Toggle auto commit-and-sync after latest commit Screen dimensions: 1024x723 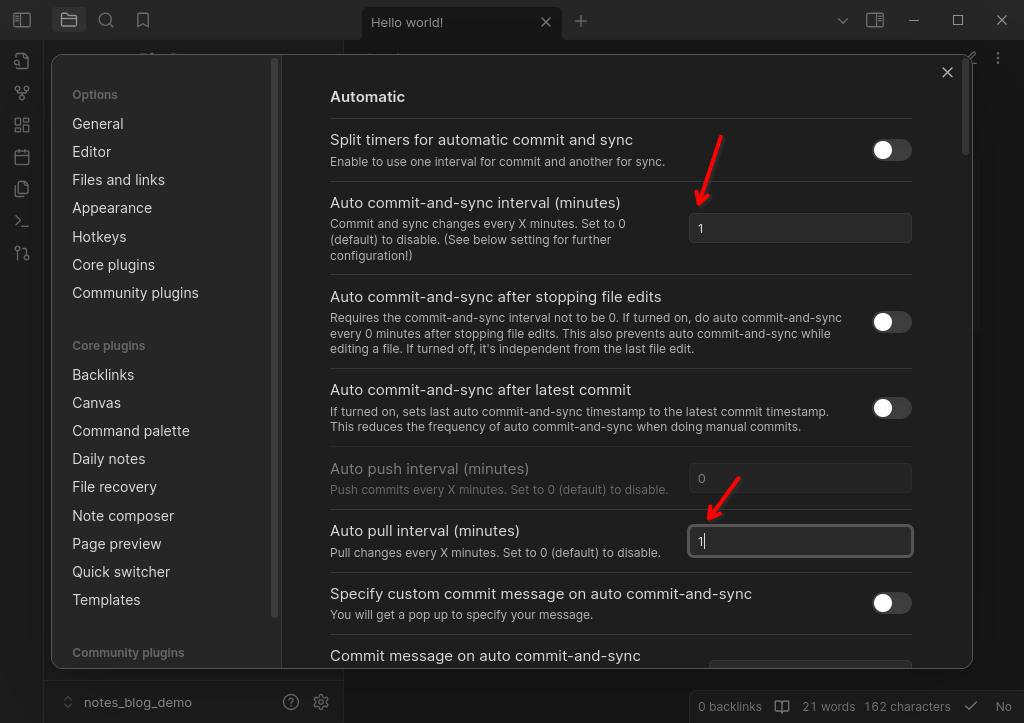pos(891,408)
